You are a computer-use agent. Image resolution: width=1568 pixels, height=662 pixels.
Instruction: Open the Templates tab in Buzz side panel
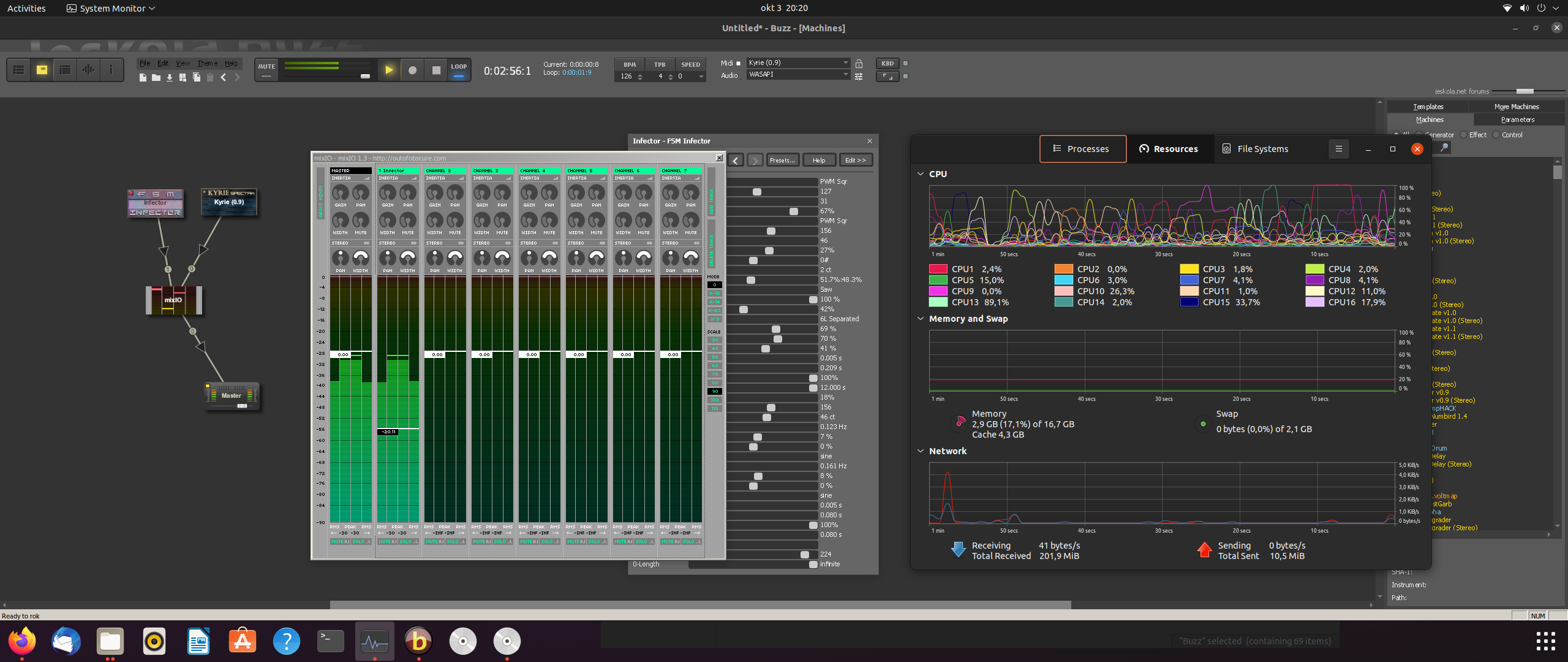1428,107
